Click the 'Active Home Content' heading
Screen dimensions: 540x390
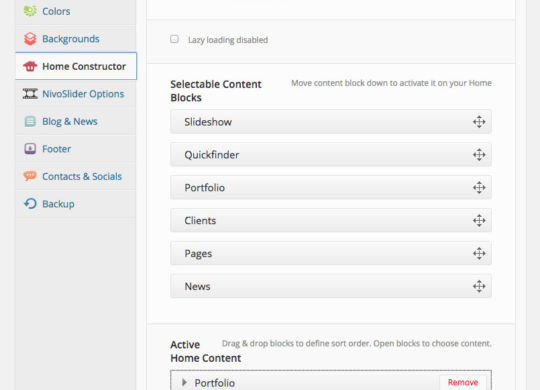[x=206, y=351]
